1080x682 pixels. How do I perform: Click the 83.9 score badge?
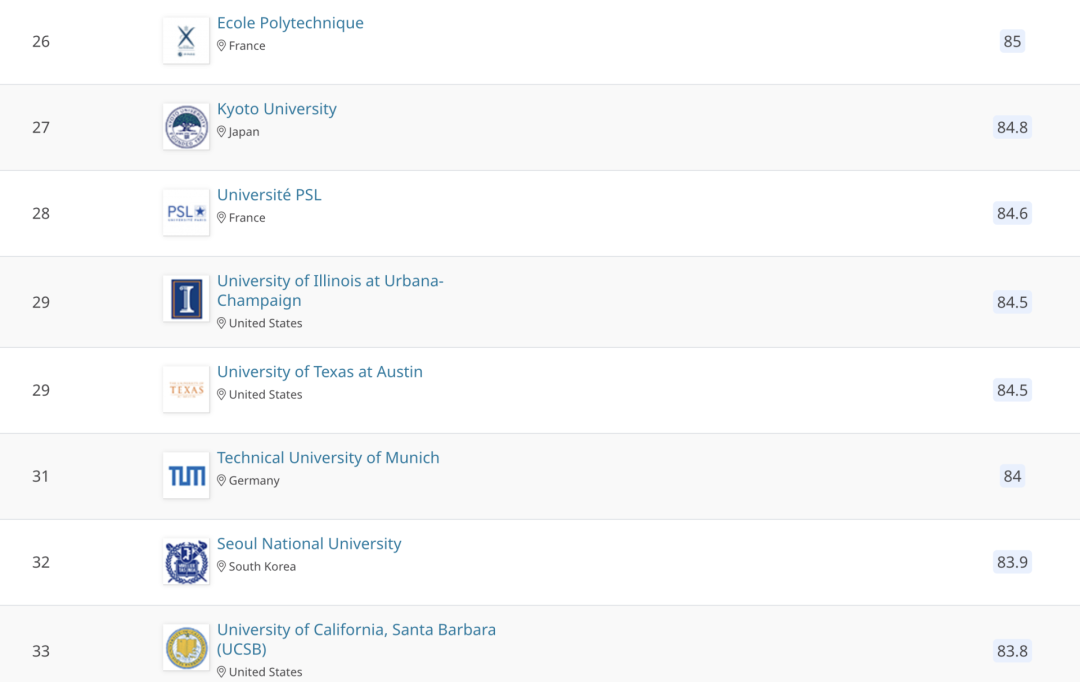tap(1012, 562)
